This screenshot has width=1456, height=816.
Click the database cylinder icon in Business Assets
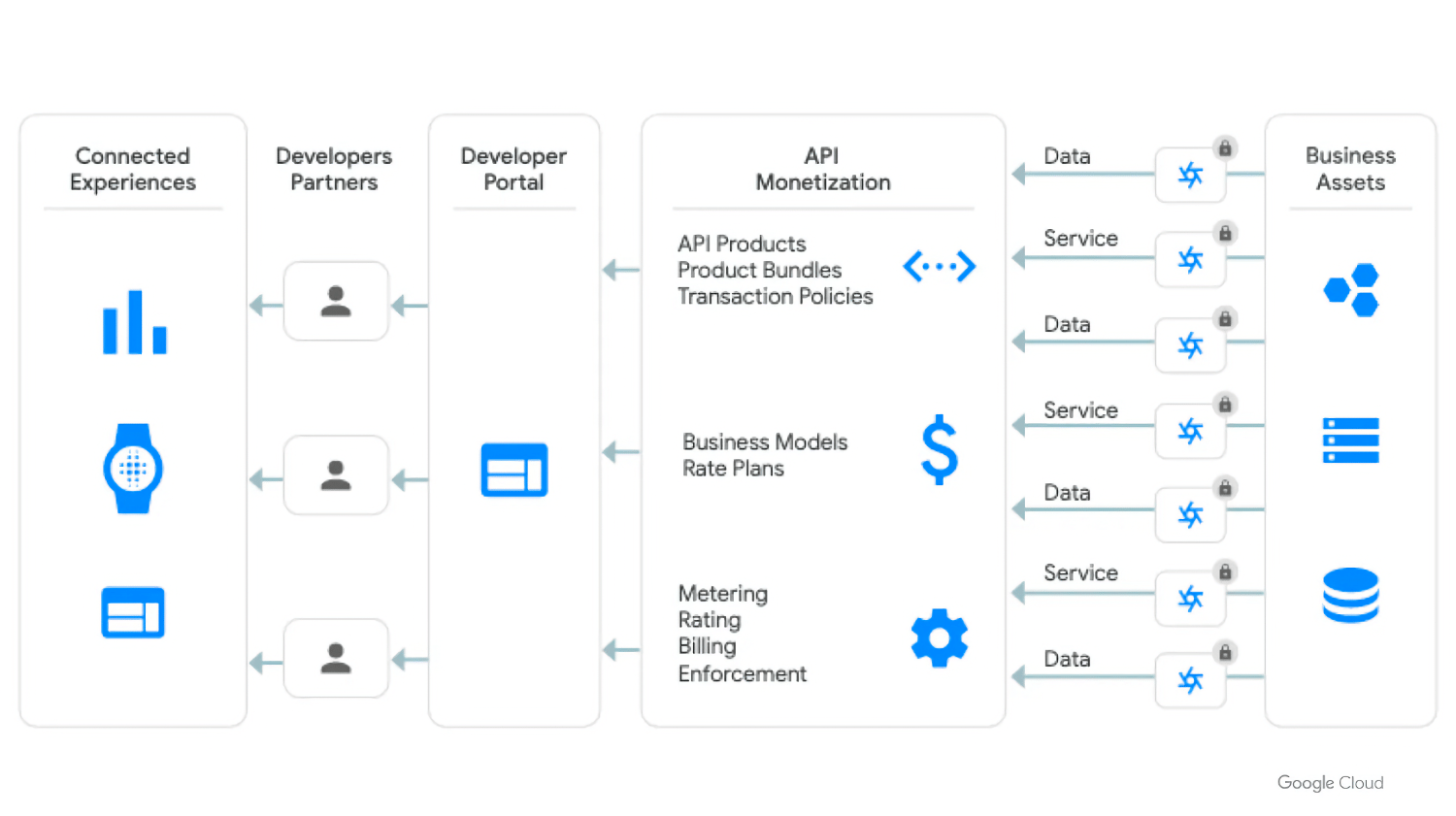[x=1351, y=595]
